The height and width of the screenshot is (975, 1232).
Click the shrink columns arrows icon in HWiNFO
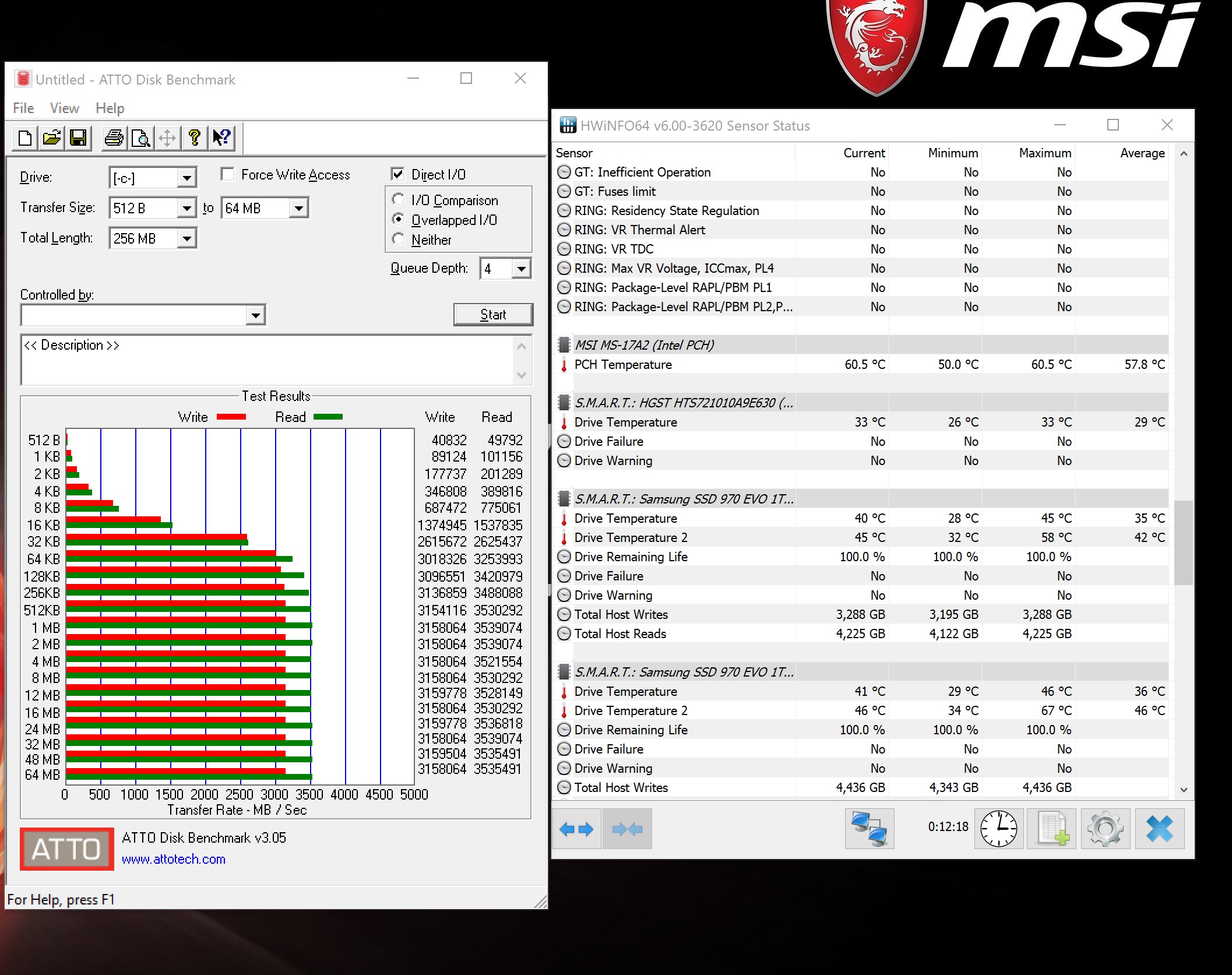(627, 829)
